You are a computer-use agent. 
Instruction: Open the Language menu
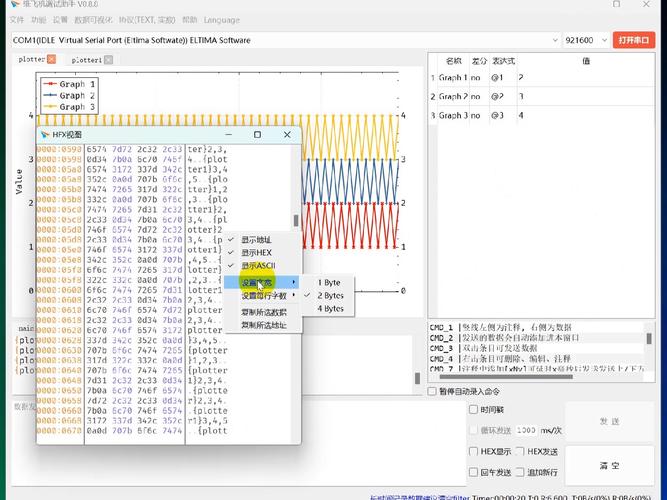pos(222,20)
